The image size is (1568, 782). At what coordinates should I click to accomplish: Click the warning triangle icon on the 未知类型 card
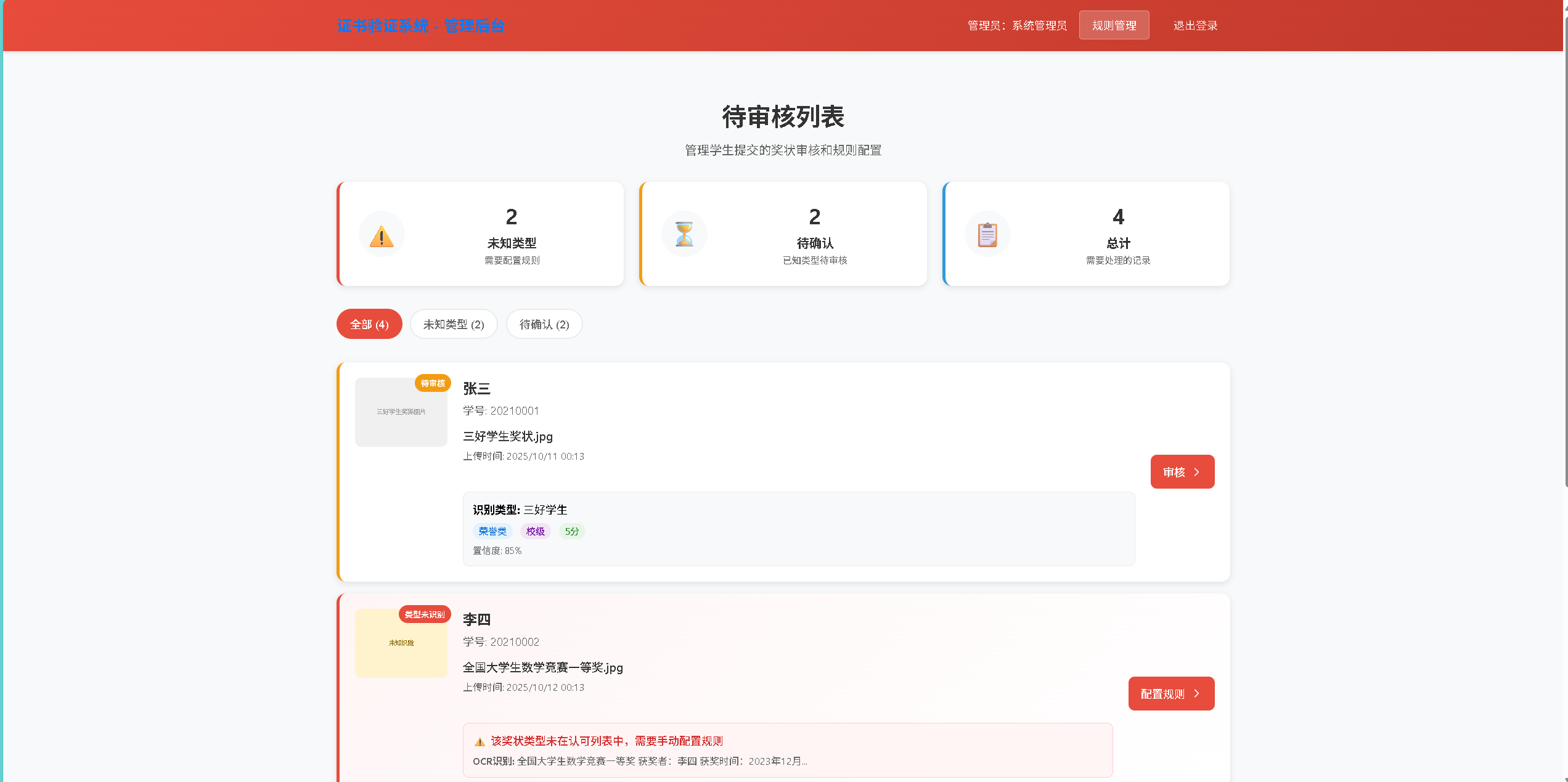click(x=382, y=236)
